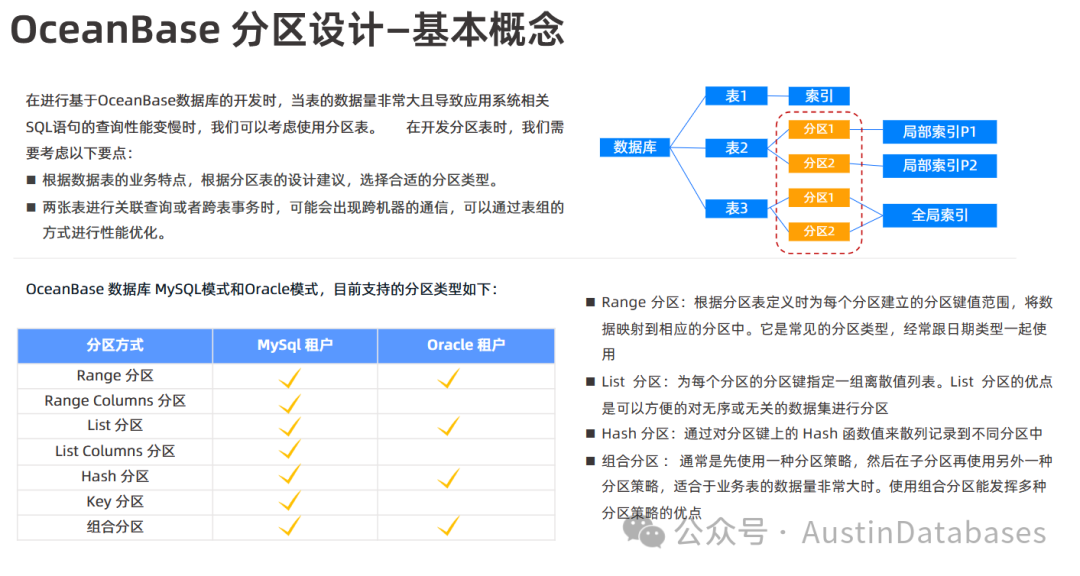Click the 分区1 box linked to 局部索引P1
Image resolution: width=1080 pixels, height=576 pixels.
pos(819,129)
